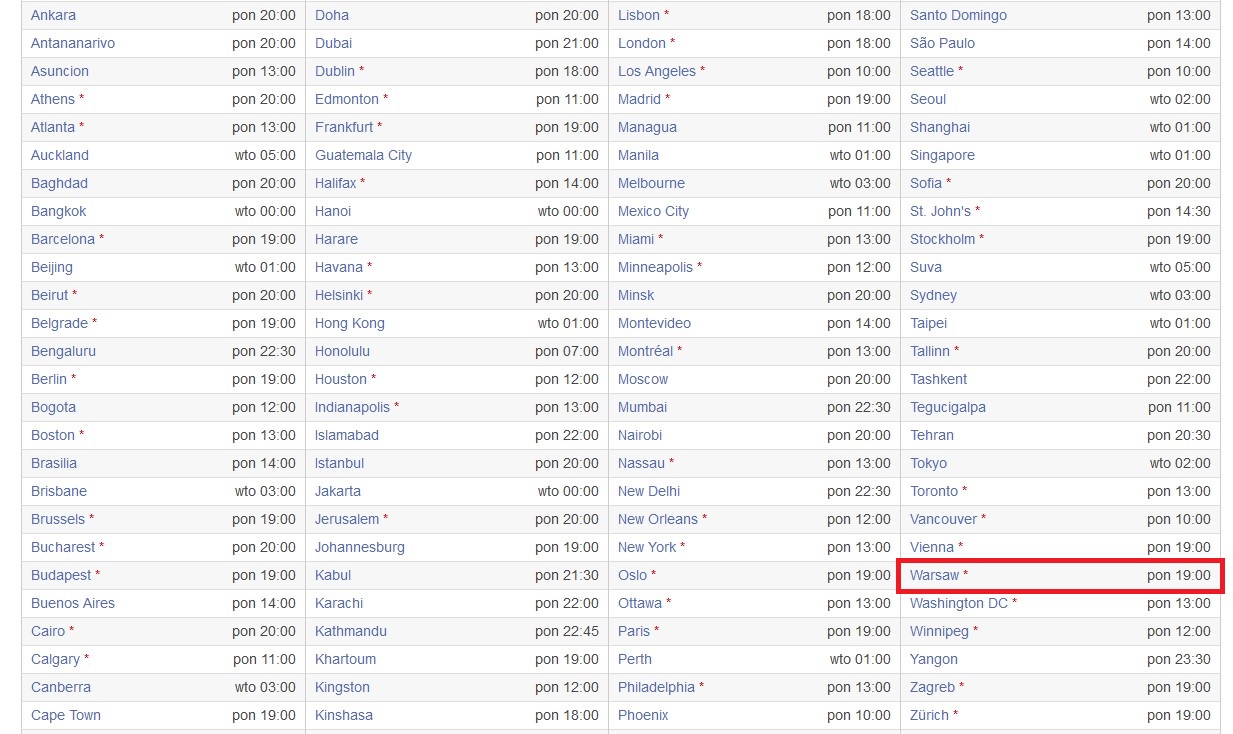Click the Hong Kong link
1233x734 pixels.
pos(349,323)
